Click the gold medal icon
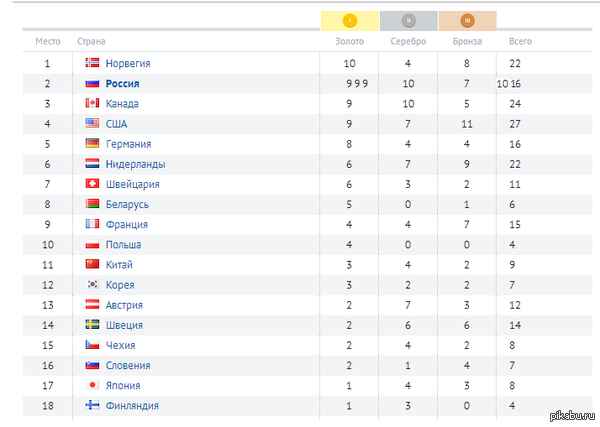 (350, 20)
